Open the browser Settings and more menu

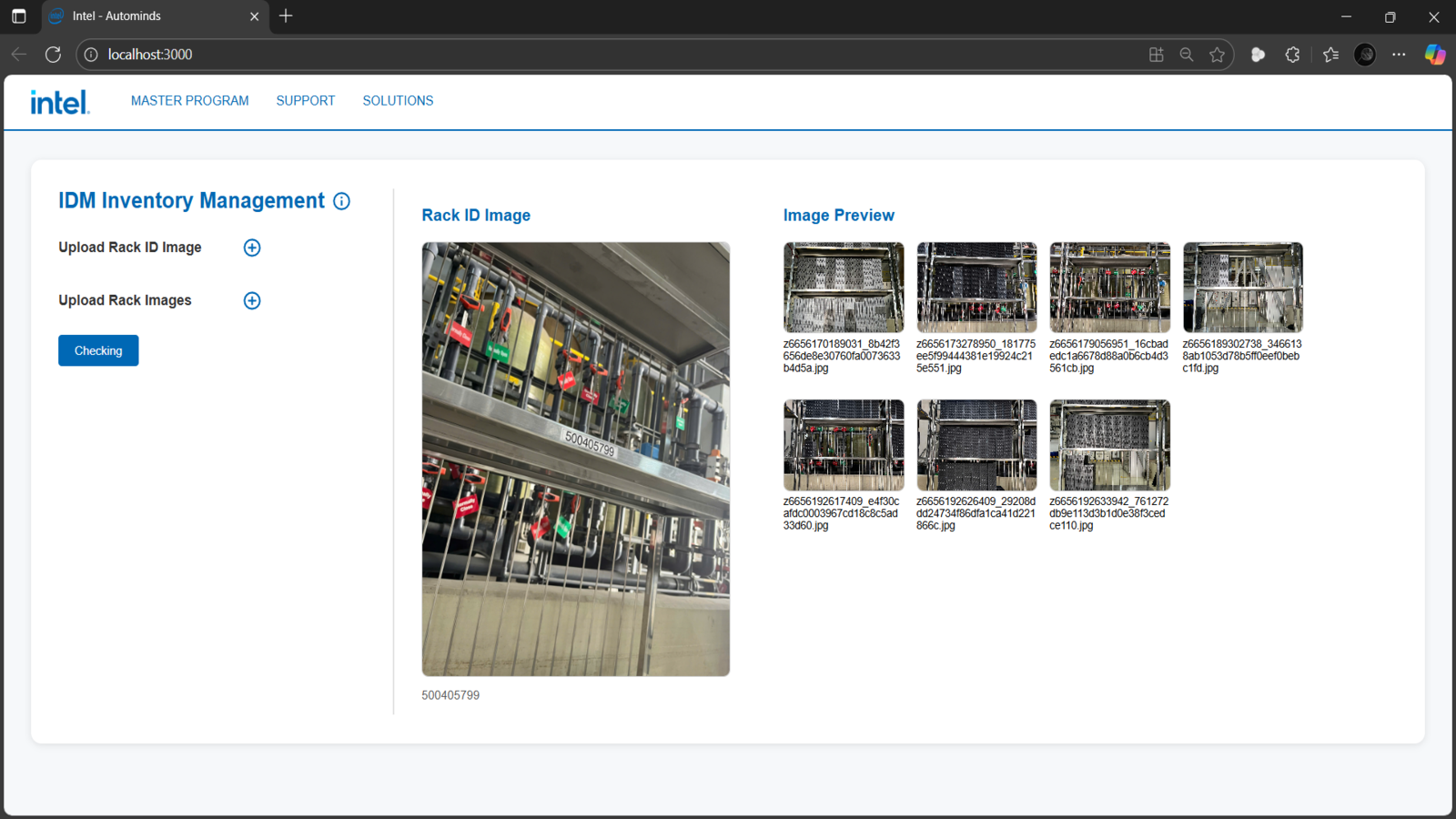pyautogui.click(x=1399, y=55)
